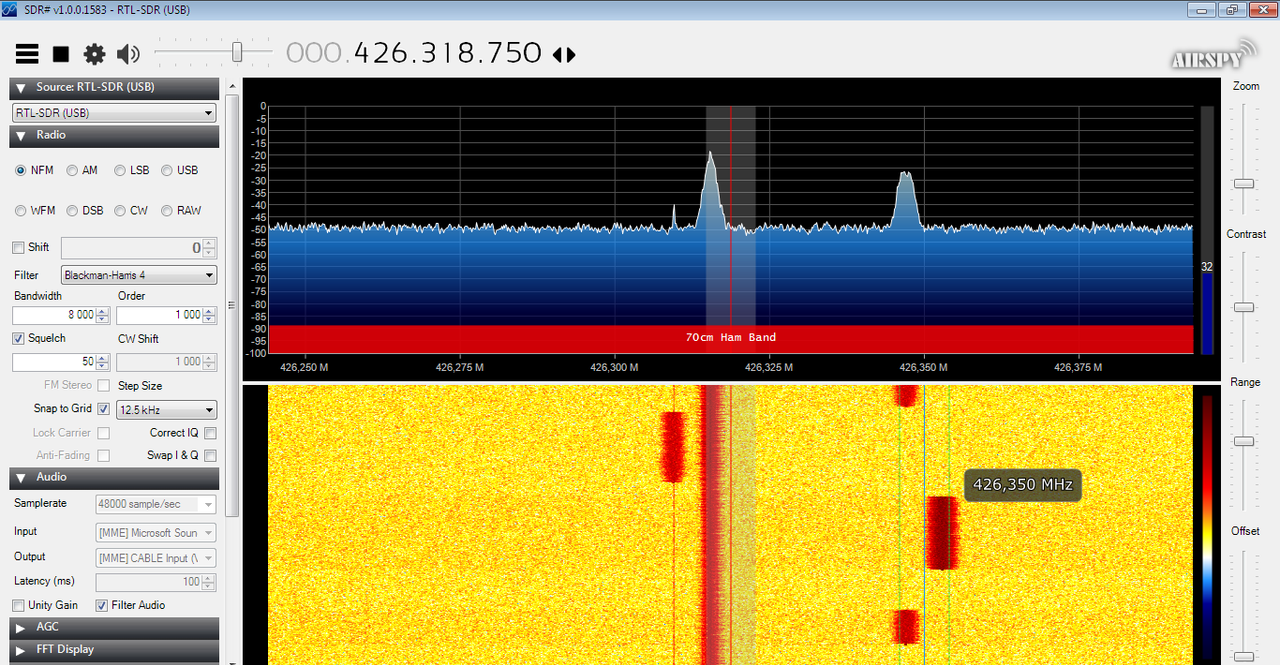Viewport: 1280px width, 665px height.
Task: Select the NFM mode radio button
Action: tap(20, 171)
